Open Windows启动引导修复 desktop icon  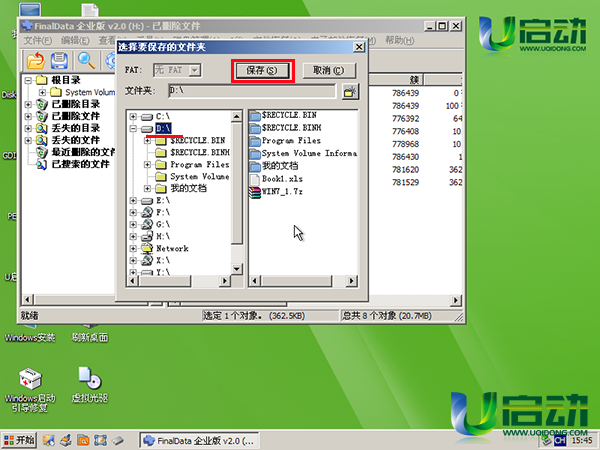[x=30, y=390]
